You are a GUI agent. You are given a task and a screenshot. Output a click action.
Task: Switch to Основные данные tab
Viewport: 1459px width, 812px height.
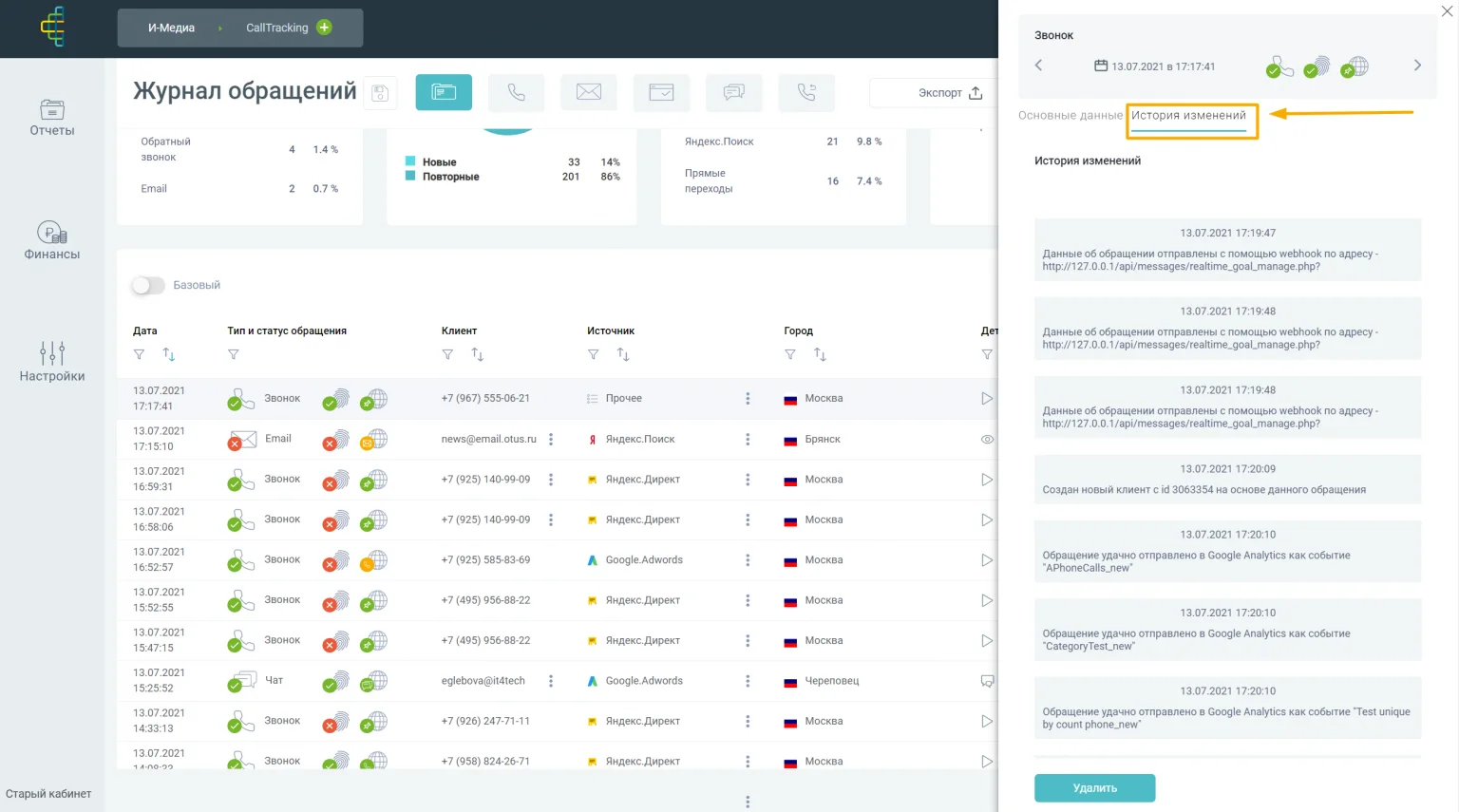pyautogui.click(x=1070, y=115)
